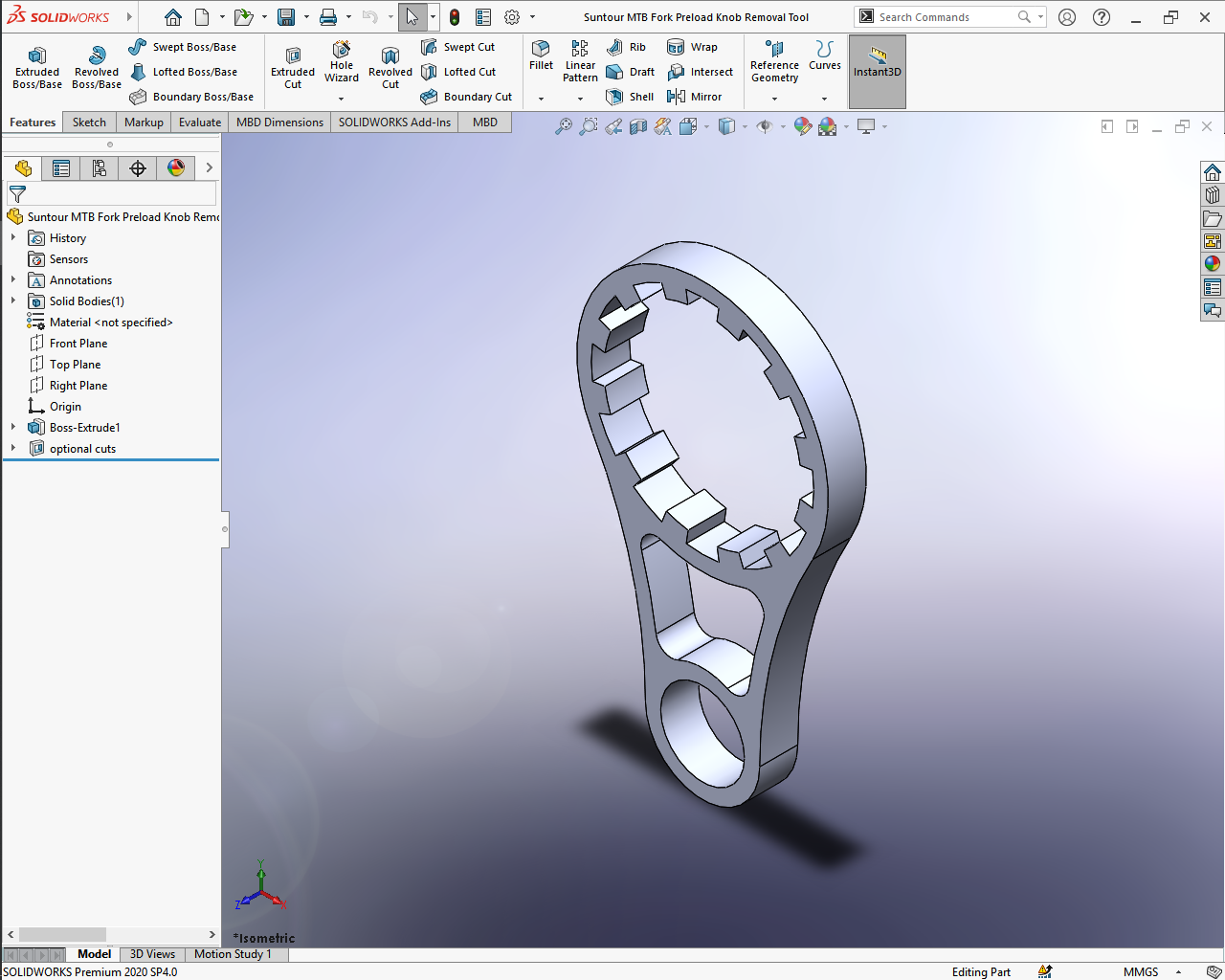This screenshot has width=1225, height=980.
Task: Expand the History folder
Action: pos(13,237)
